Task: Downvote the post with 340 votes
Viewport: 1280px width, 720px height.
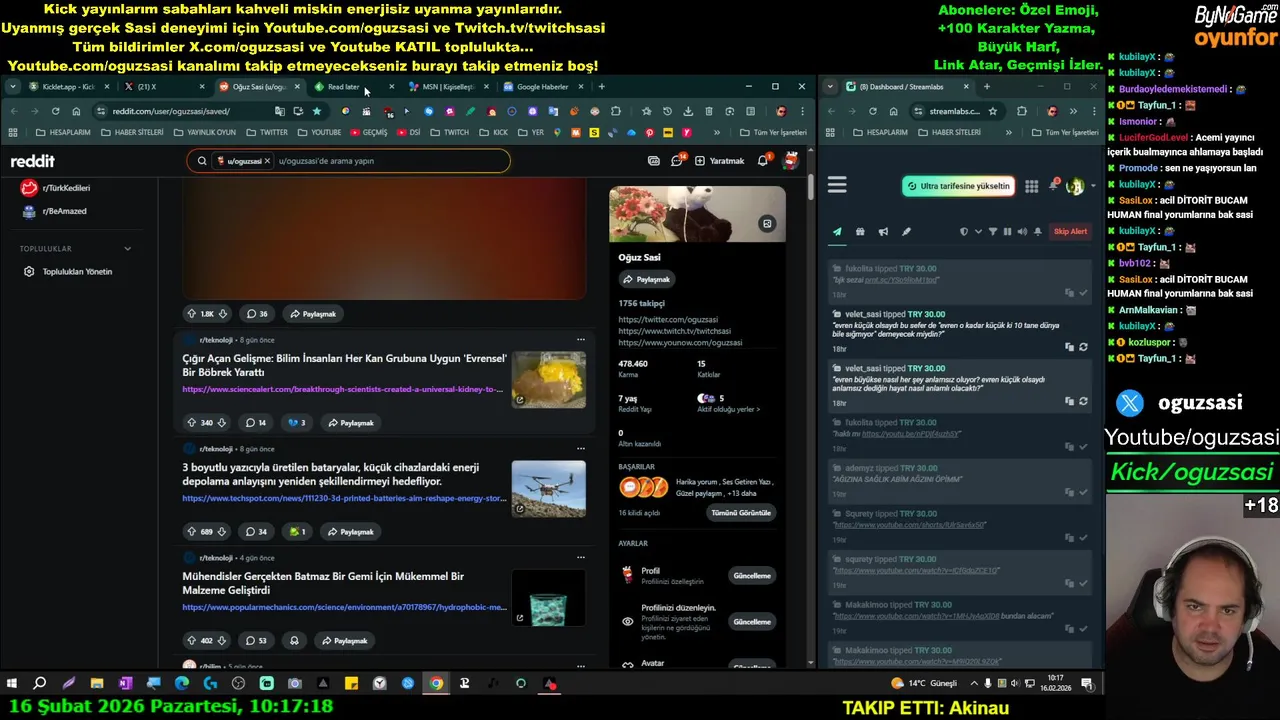Action: point(222,423)
